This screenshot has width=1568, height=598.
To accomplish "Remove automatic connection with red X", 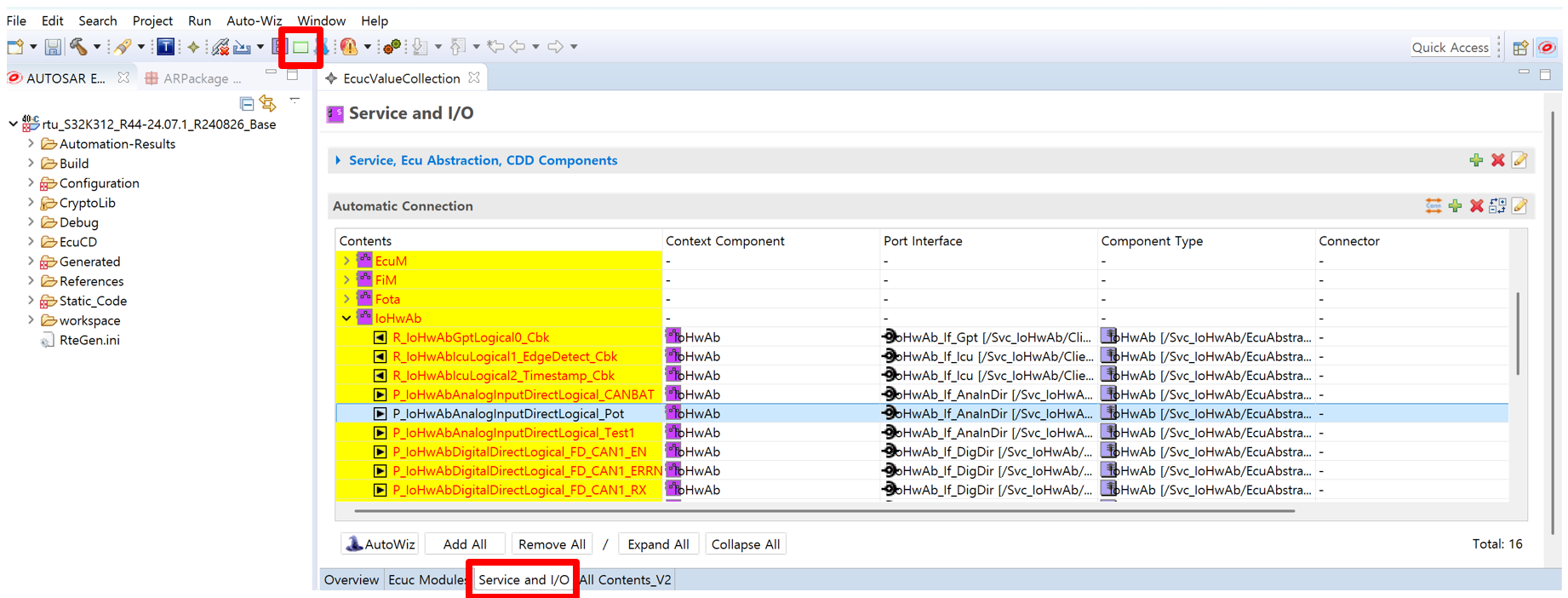I will [1477, 206].
